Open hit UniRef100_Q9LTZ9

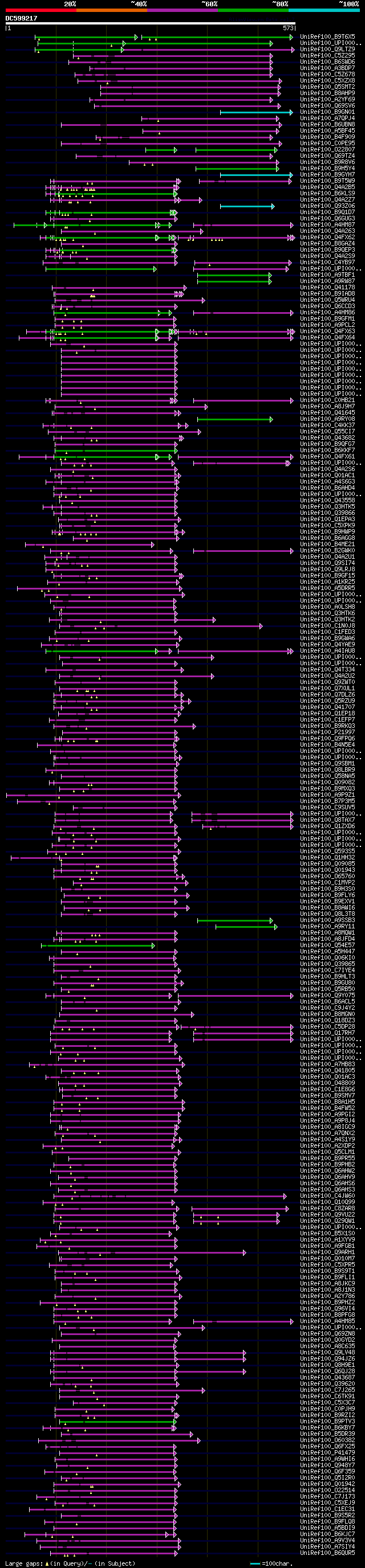tap(327, 50)
